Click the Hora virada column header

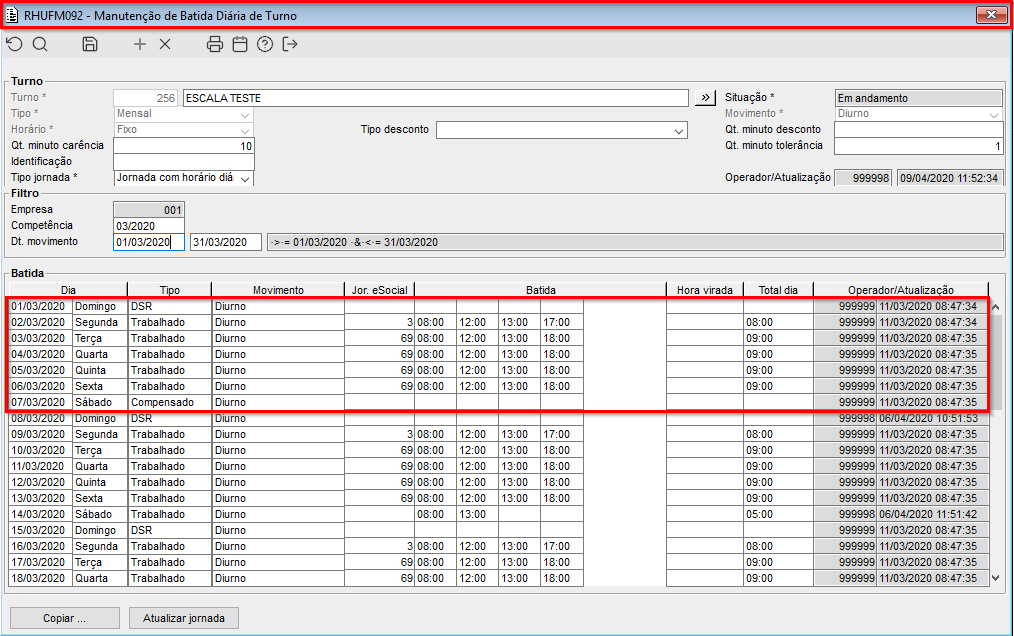[x=705, y=290]
